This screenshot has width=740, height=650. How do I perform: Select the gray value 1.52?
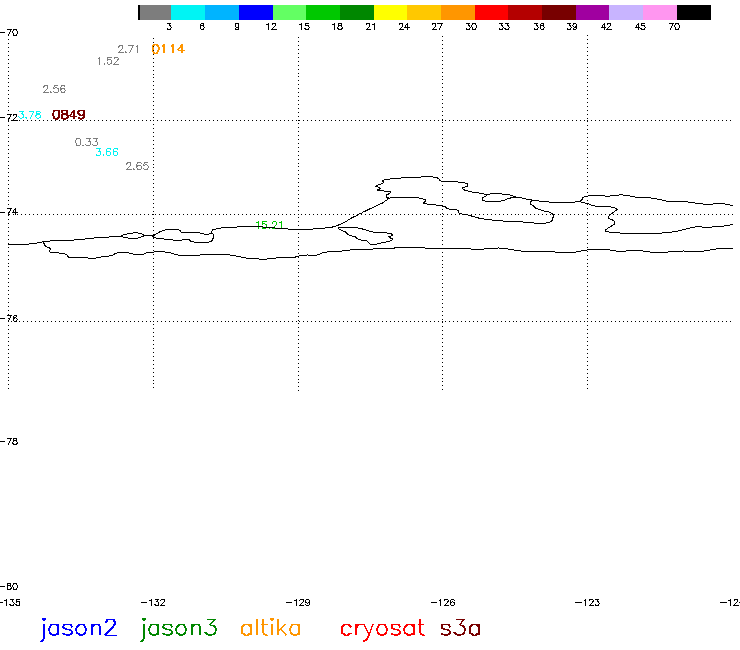coord(108,61)
